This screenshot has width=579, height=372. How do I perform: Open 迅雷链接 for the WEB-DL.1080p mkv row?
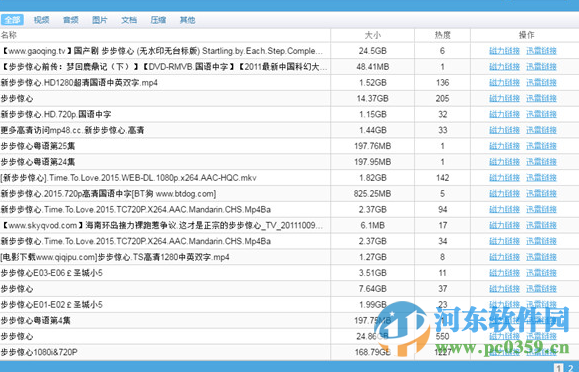(541, 178)
